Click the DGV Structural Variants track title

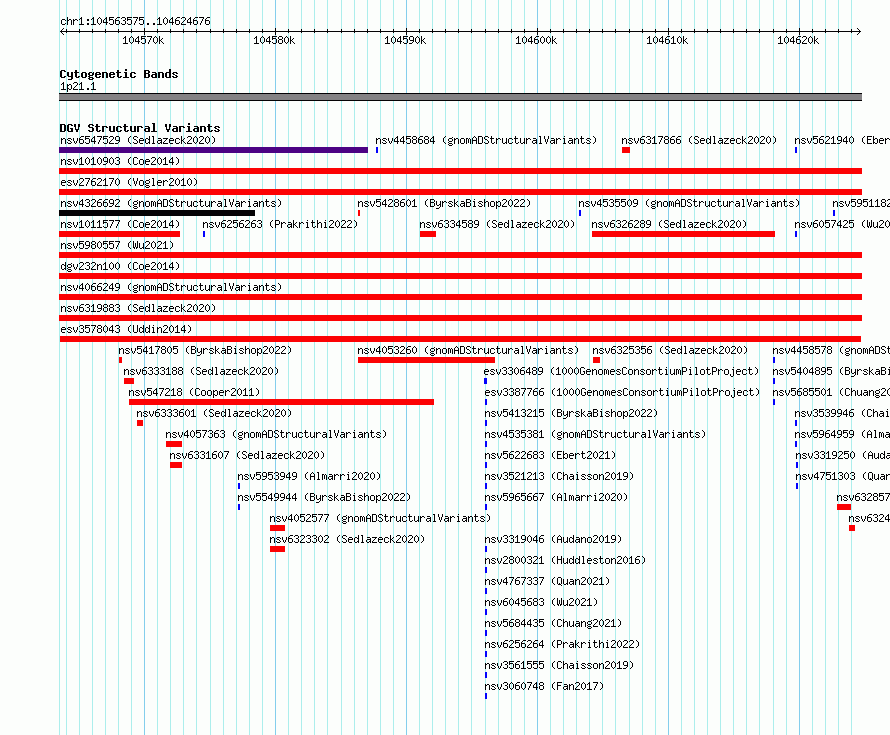pos(140,128)
